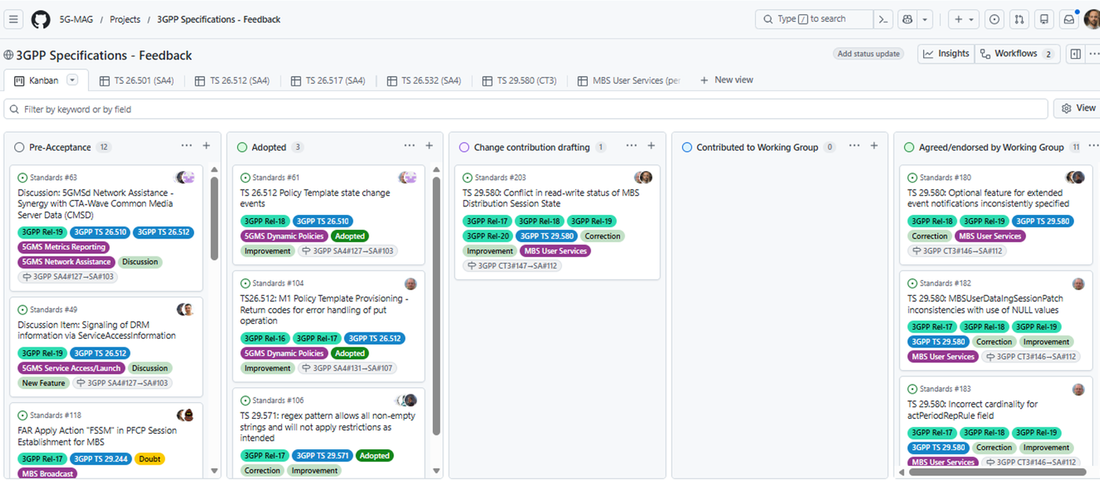Switch to TS 26.532 (SA4) tab
Screen dimensions: 1100x480
tap(424, 81)
